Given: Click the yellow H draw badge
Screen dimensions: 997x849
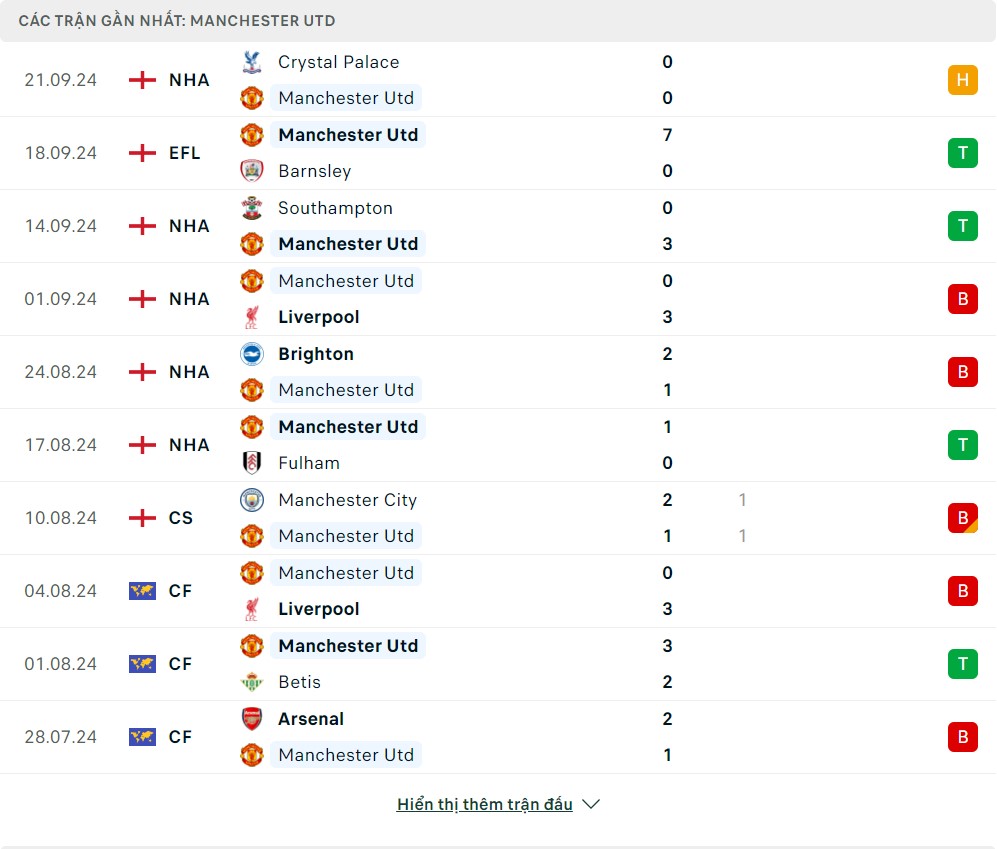Looking at the screenshot, I should coord(962,80).
